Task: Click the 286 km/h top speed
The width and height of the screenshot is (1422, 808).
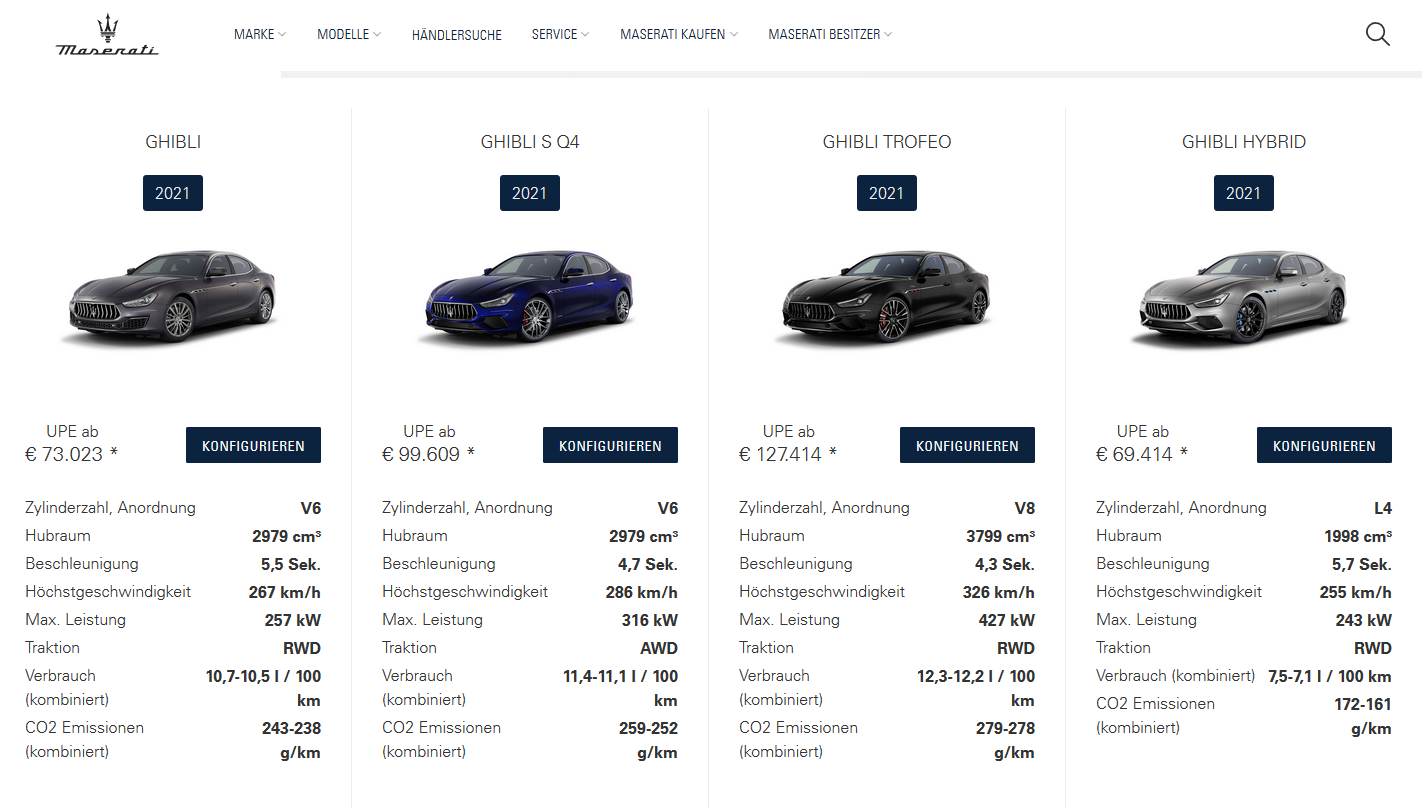Action: pyautogui.click(x=642, y=592)
